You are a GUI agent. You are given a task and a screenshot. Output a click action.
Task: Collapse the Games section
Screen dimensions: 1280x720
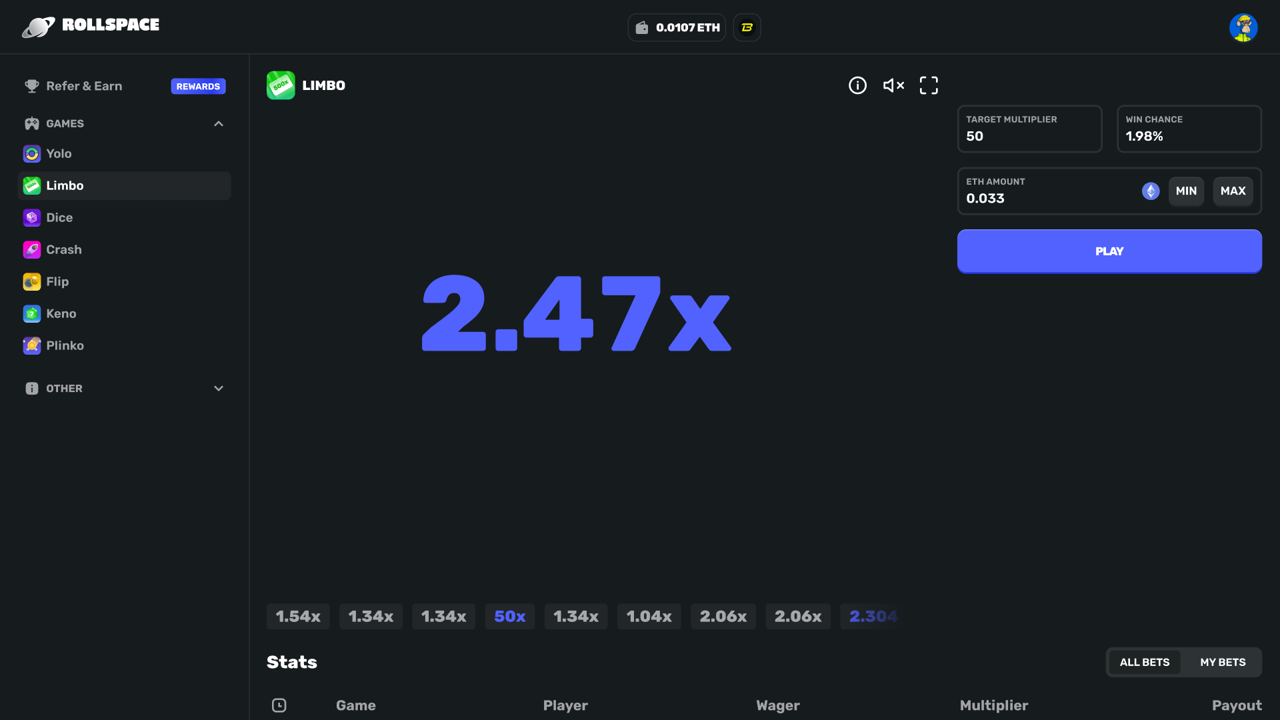[x=218, y=124]
